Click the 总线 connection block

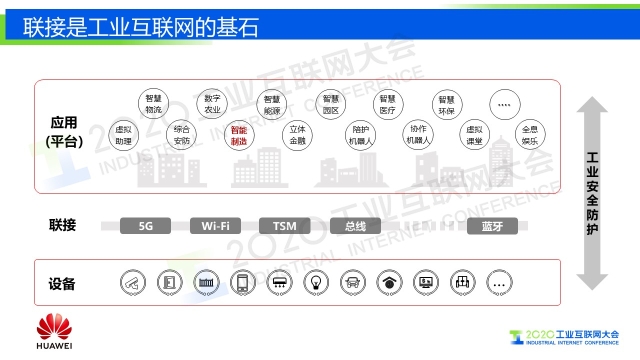(355, 226)
